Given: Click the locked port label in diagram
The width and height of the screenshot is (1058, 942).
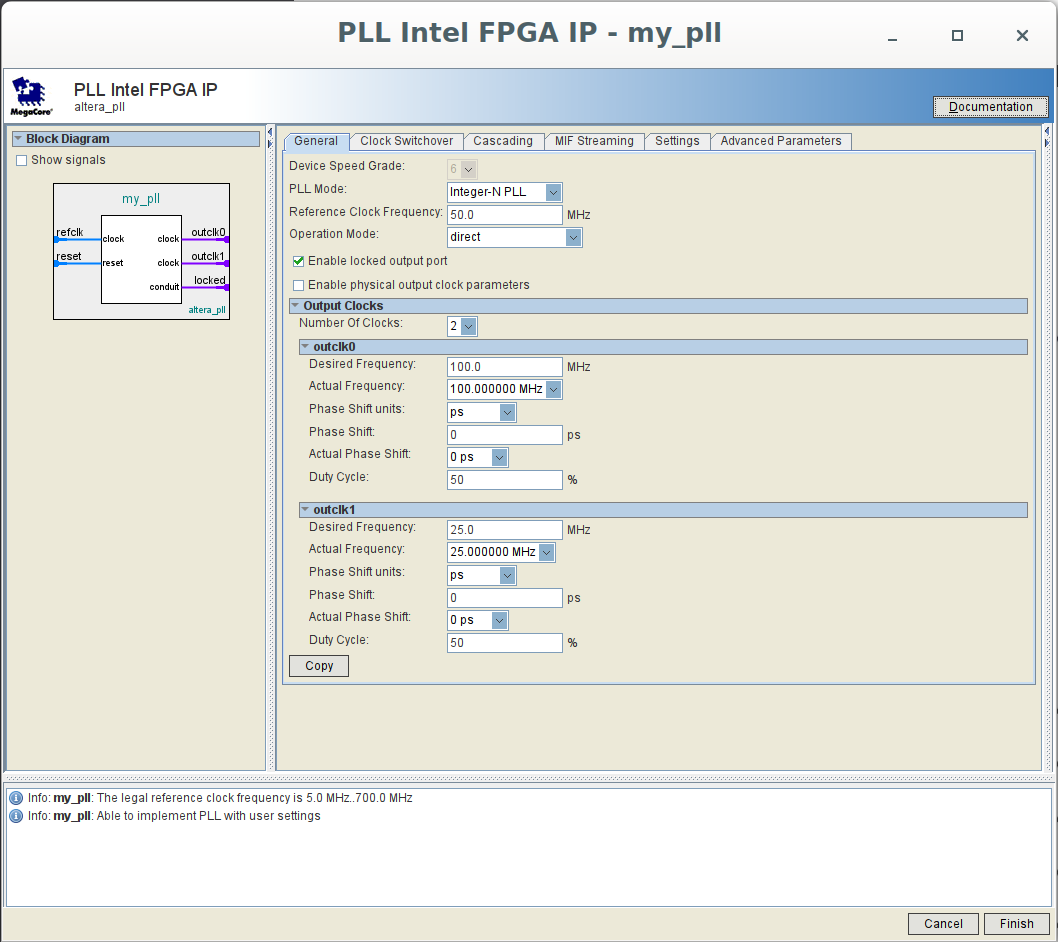Looking at the screenshot, I should [210, 281].
